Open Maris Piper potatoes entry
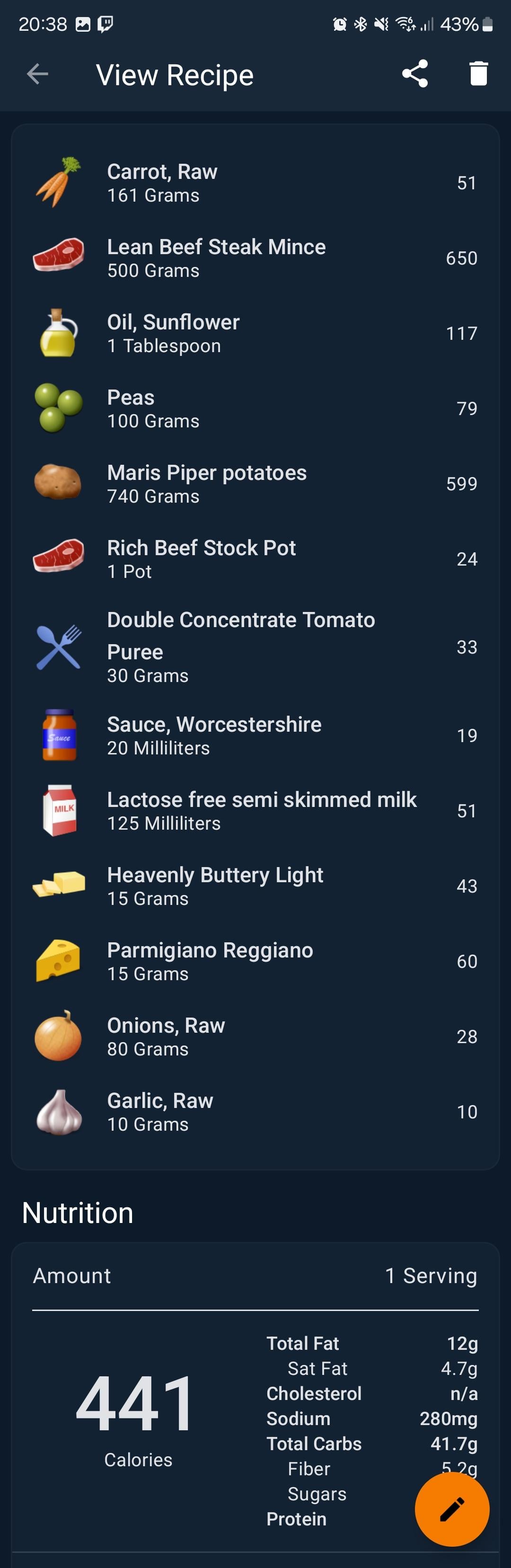The width and height of the screenshot is (511, 1568). coord(255,484)
